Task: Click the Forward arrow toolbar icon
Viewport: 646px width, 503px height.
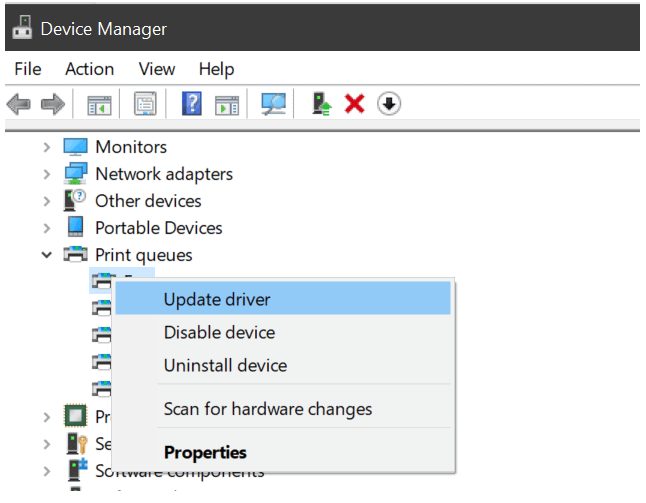Action: point(53,104)
